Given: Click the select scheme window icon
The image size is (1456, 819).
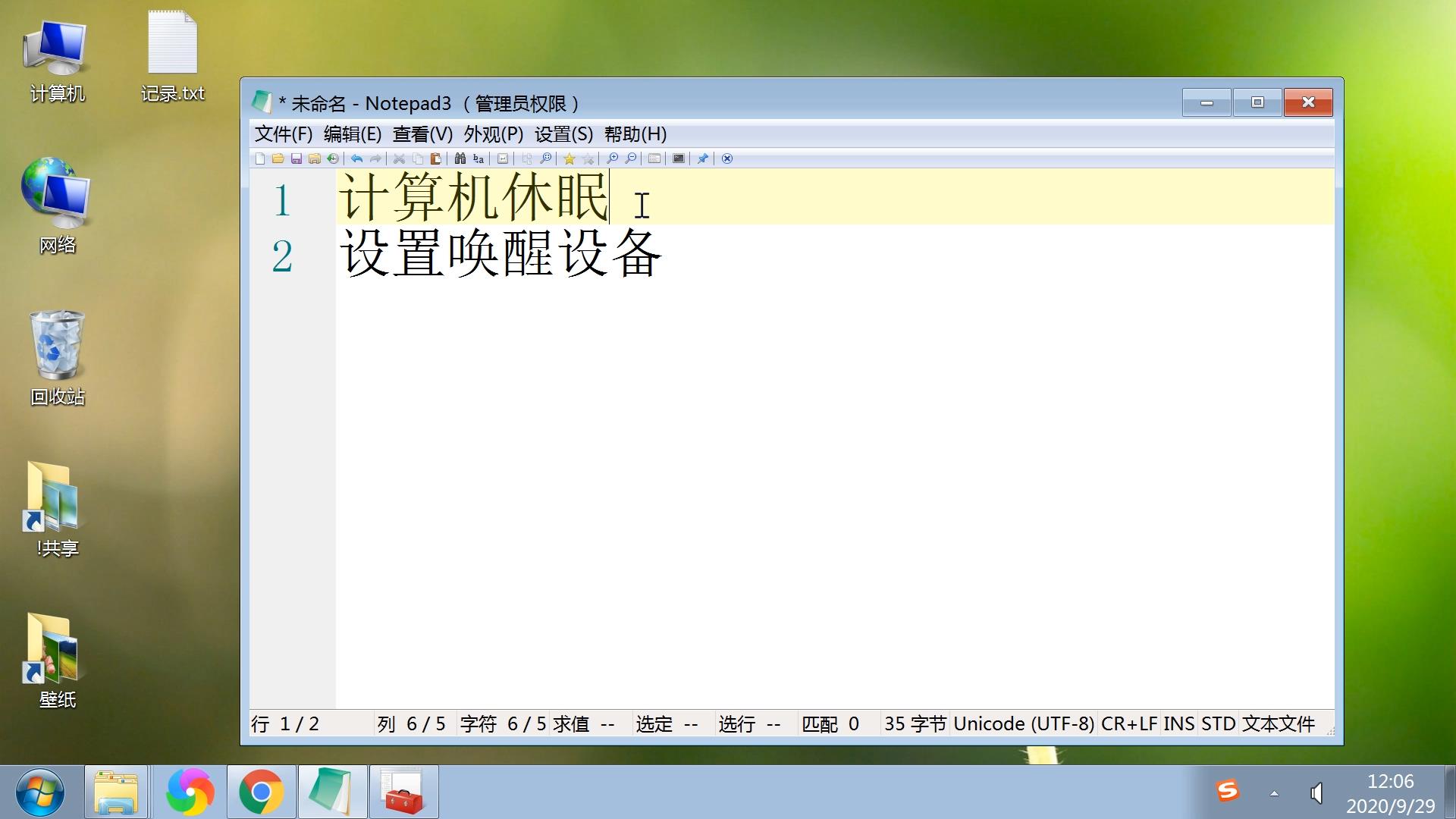Looking at the screenshot, I should [654, 158].
